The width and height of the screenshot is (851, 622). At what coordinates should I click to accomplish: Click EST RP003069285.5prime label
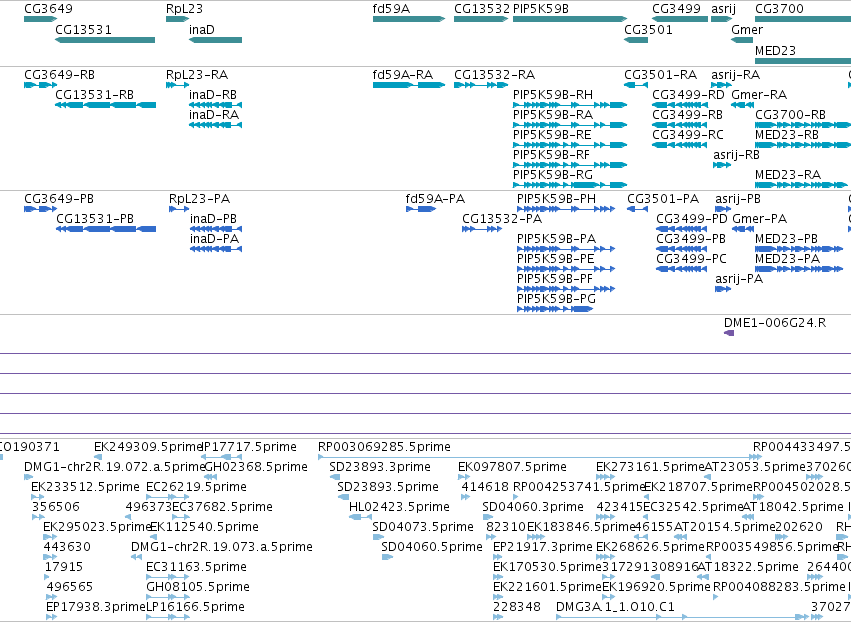[384, 447]
